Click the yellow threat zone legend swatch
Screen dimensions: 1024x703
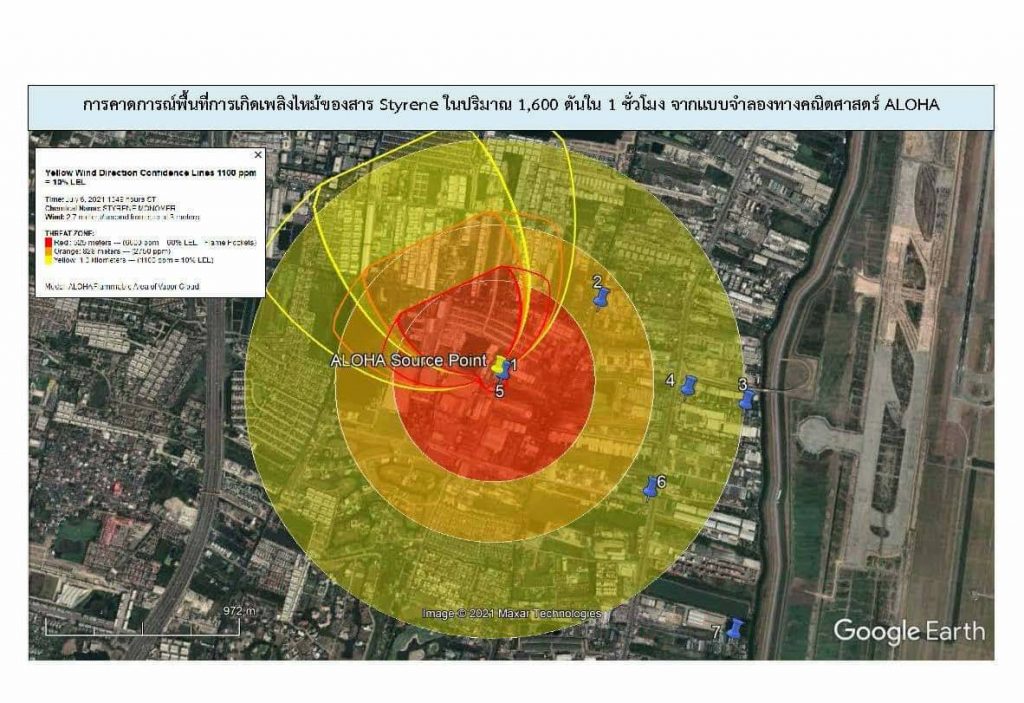pyautogui.click(x=48, y=260)
